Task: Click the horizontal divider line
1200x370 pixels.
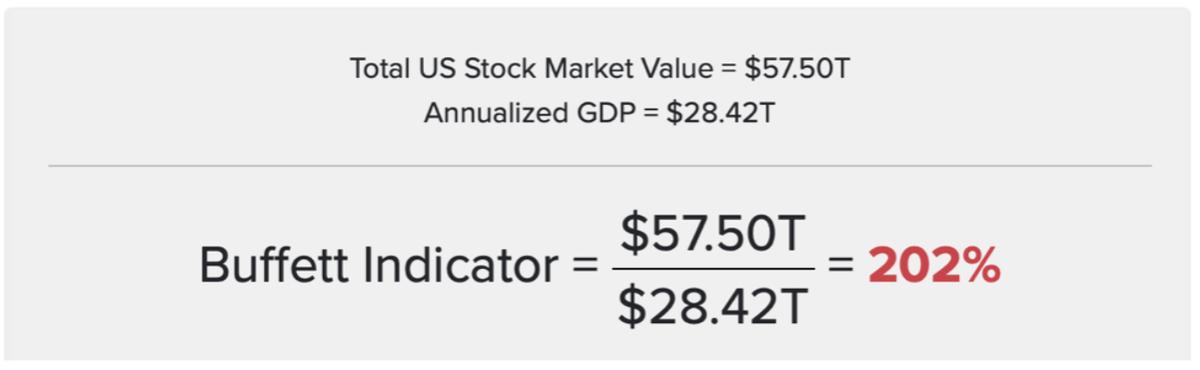Action: [600, 165]
